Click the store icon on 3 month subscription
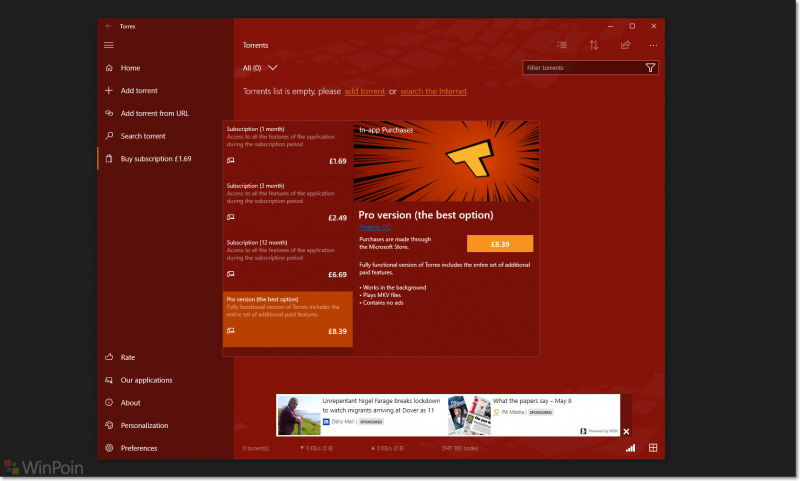The height and width of the screenshot is (481, 800). pyautogui.click(x=231, y=217)
